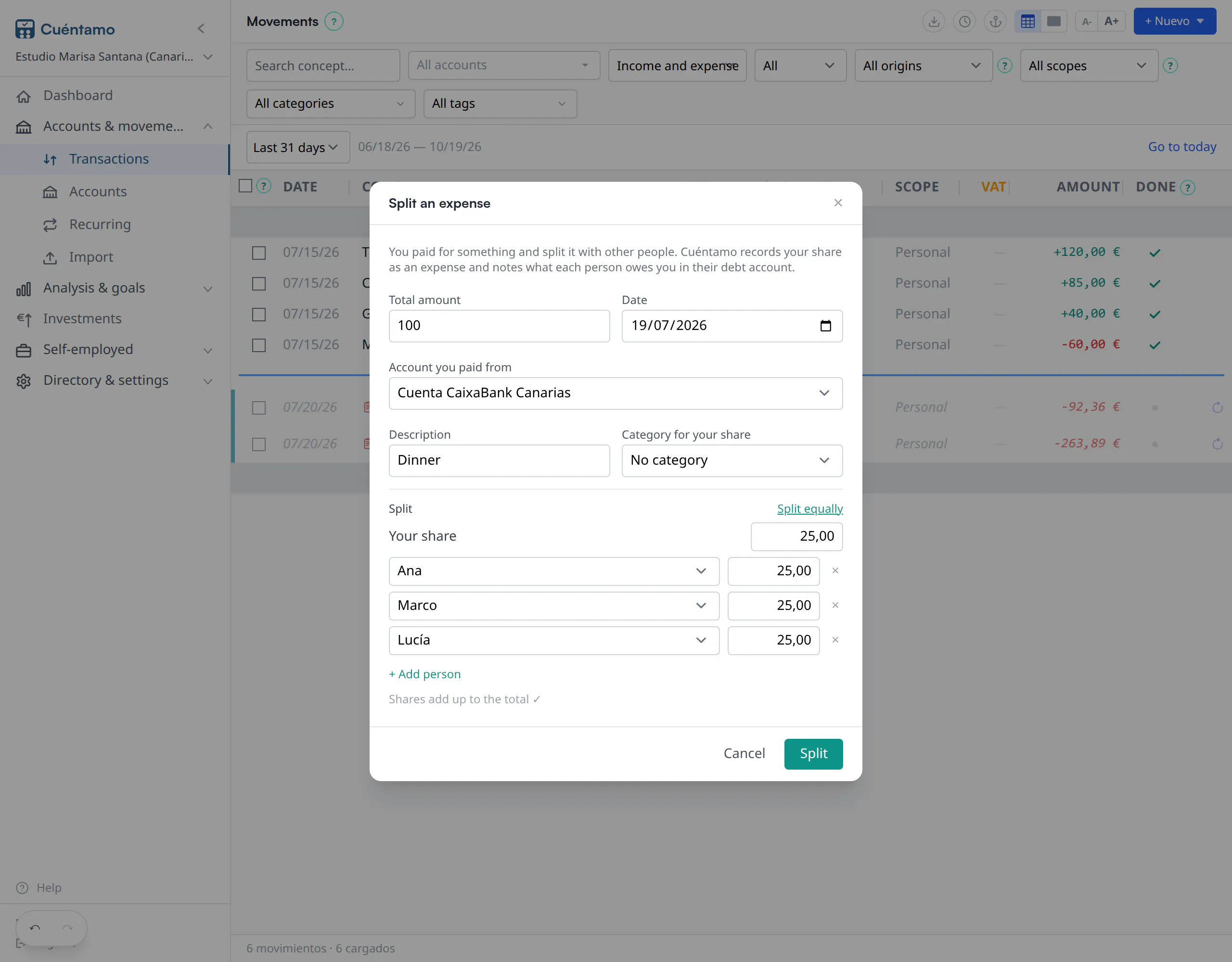Open the clock history icon
1232x962 pixels.
pos(964,22)
